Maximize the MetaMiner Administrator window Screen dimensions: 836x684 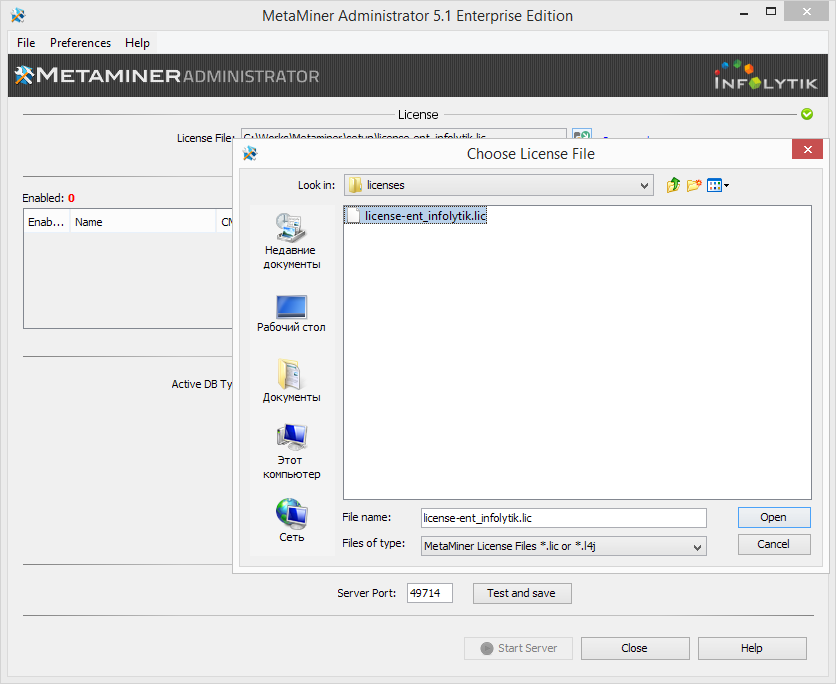click(771, 12)
